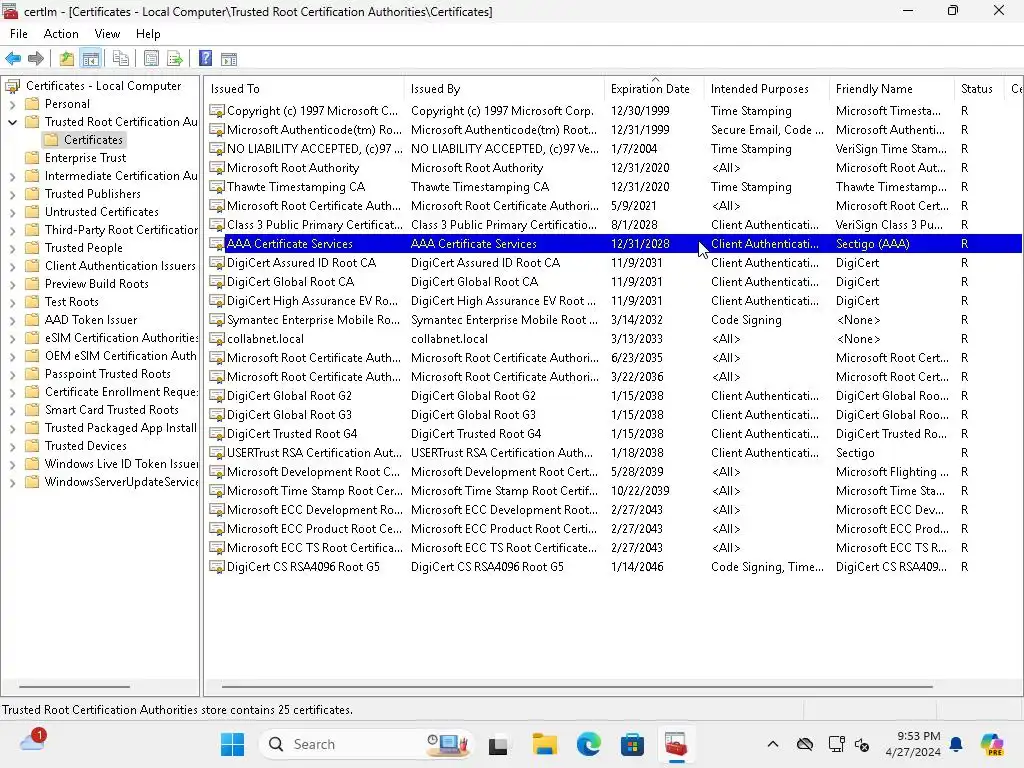This screenshot has width=1024, height=768.
Task: Click certificate icon of Microsoft Root Authority
Action: (217, 168)
